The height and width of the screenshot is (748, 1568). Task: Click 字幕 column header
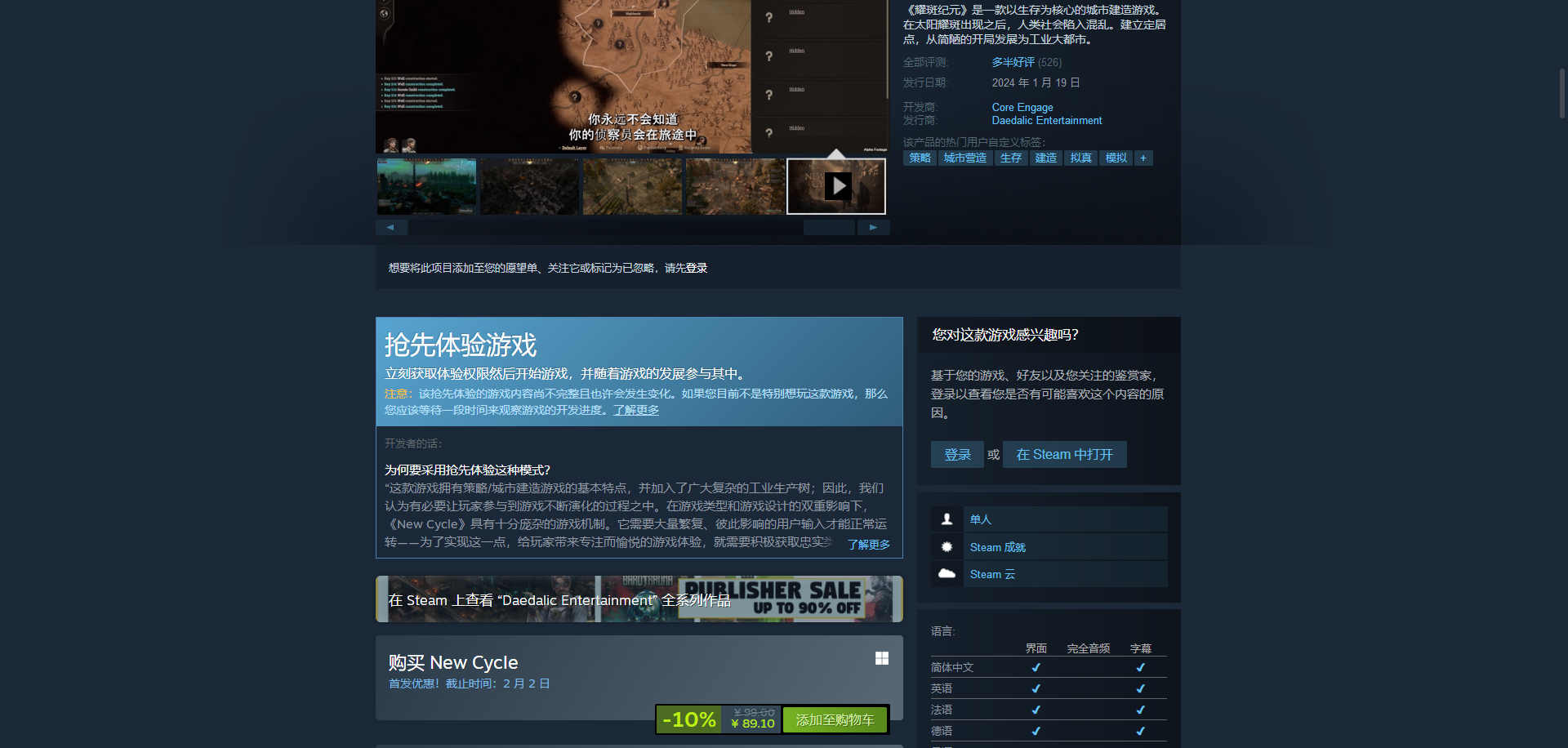1140,648
